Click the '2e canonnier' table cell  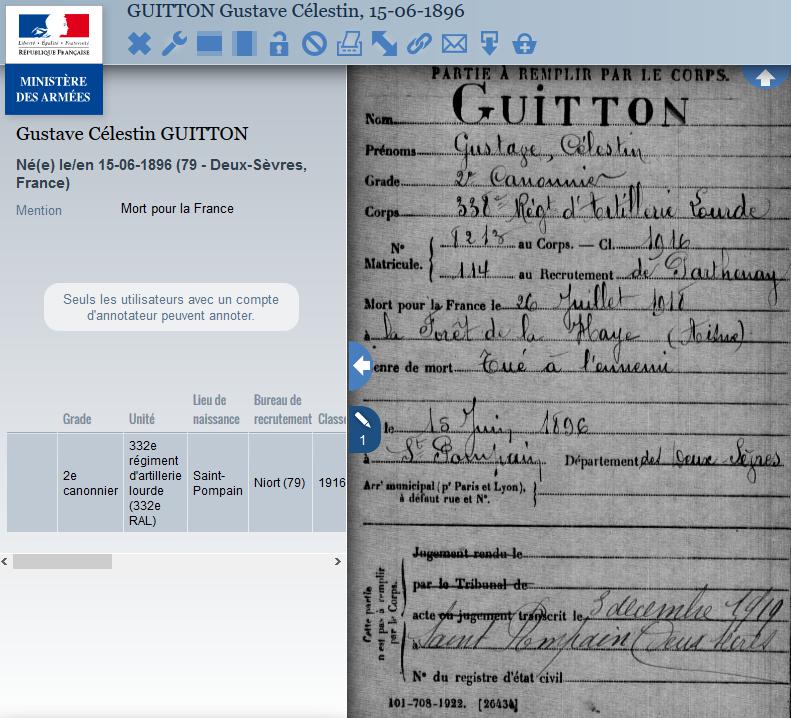(x=90, y=483)
